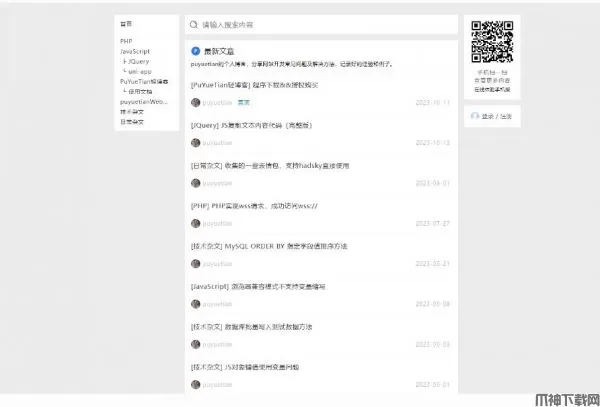Open the 技术杂文 category in sidebar

click(x=132, y=112)
